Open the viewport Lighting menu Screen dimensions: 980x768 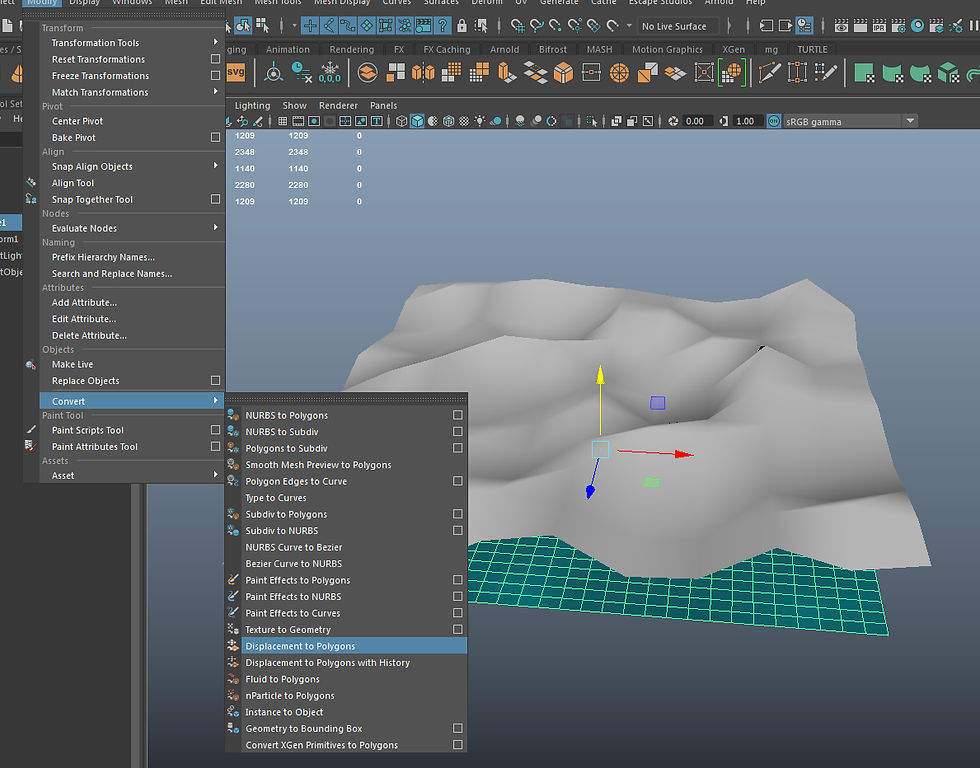pyautogui.click(x=252, y=106)
